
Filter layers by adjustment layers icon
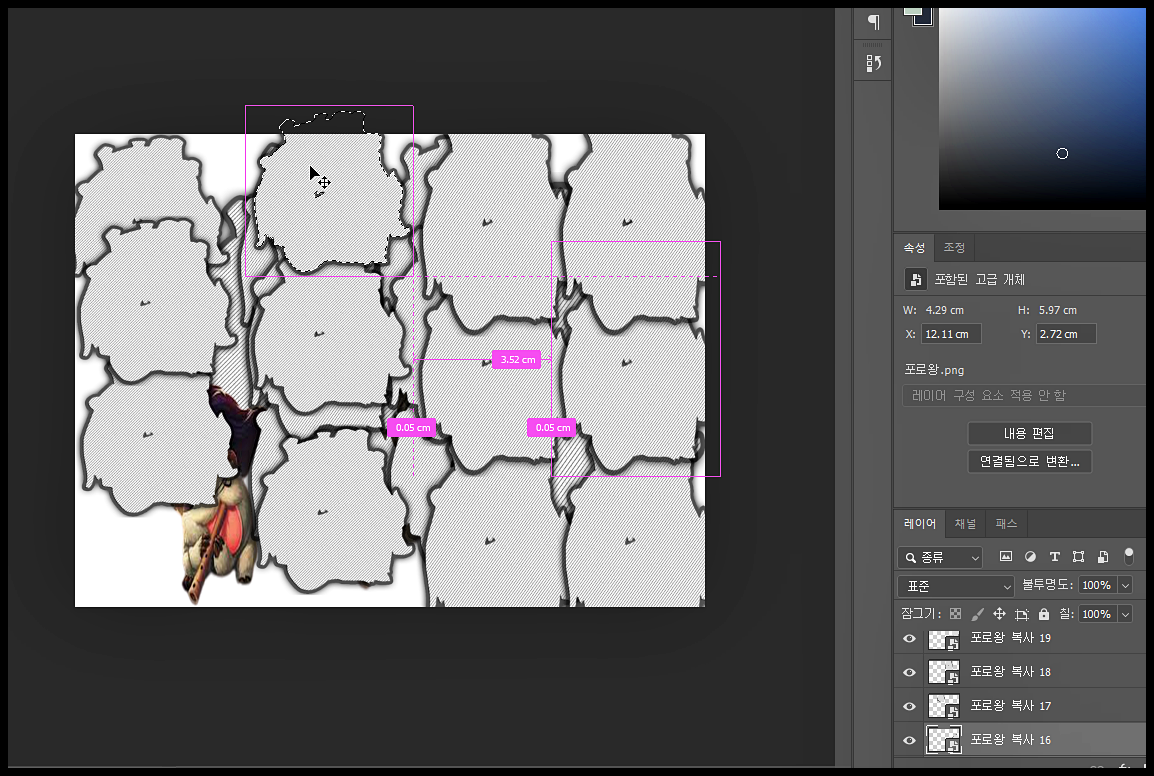pyautogui.click(x=1030, y=557)
